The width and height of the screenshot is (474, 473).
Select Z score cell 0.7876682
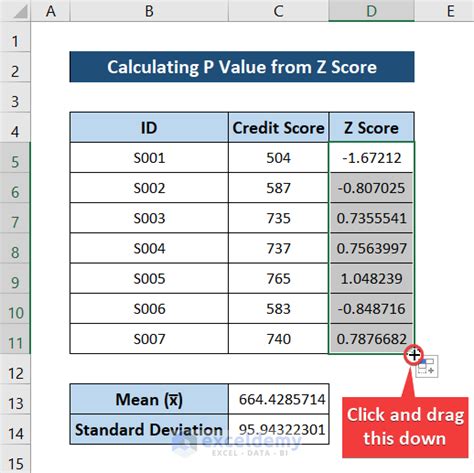[371, 339]
